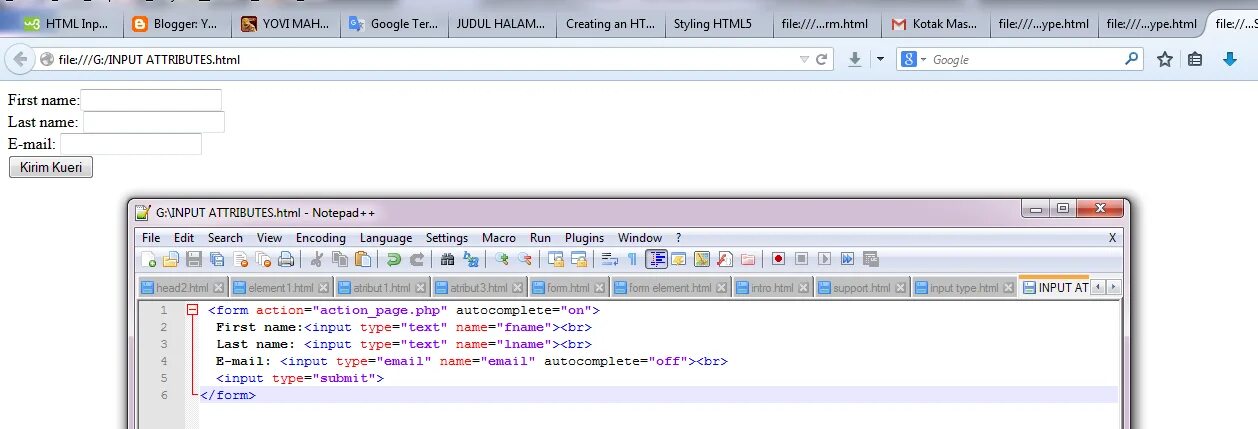The image size is (1258, 429).
Task: Click the Cut scissors icon in Notepad++
Action: [x=316, y=260]
